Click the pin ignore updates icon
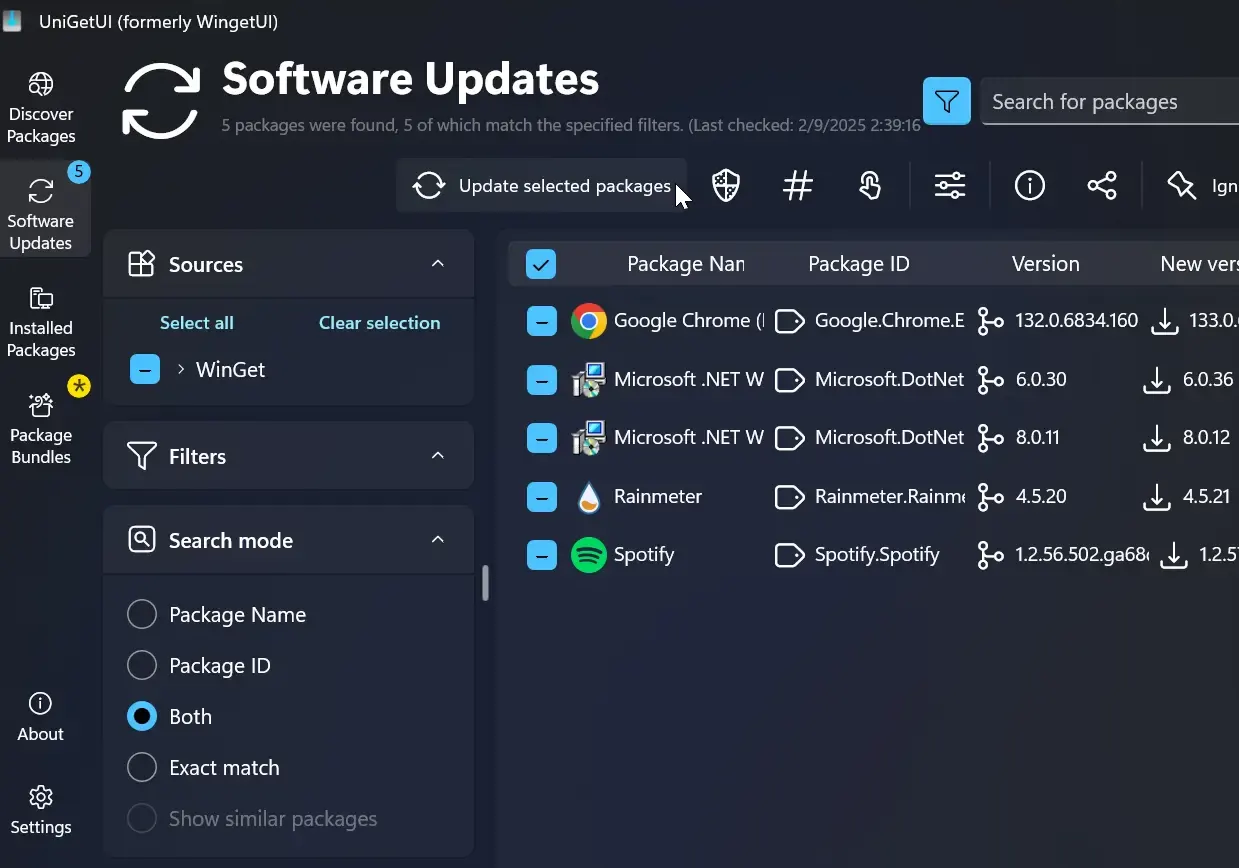Image resolution: width=1239 pixels, height=868 pixels. [x=1182, y=186]
